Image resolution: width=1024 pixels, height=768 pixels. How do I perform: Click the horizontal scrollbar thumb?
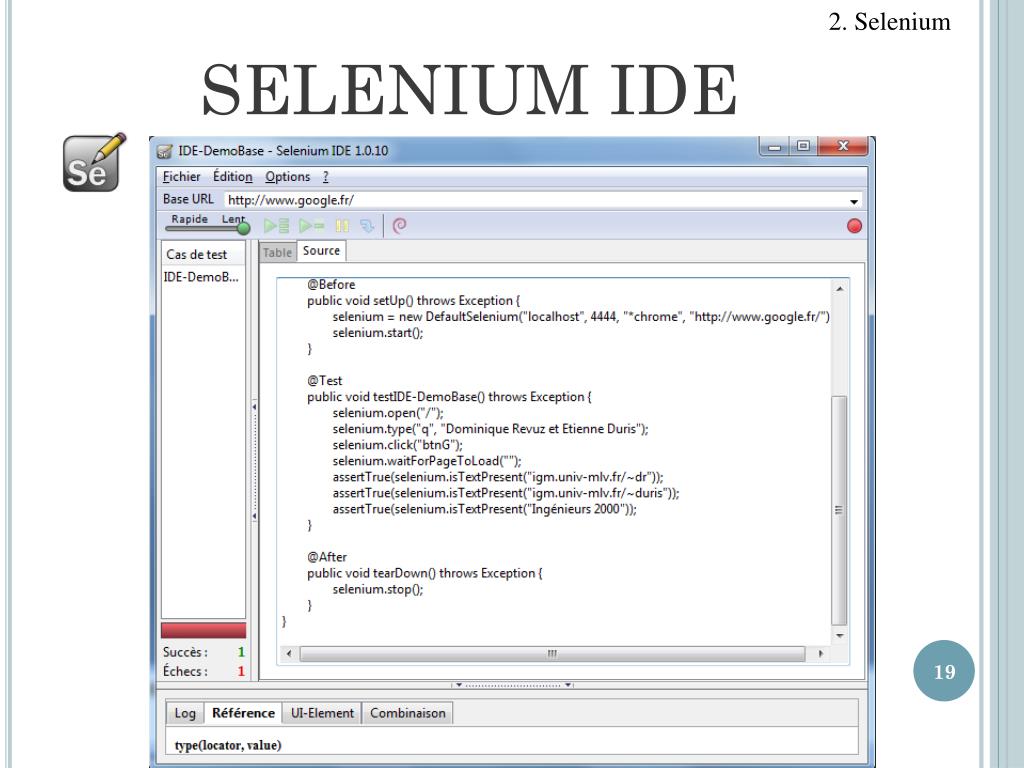click(552, 654)
